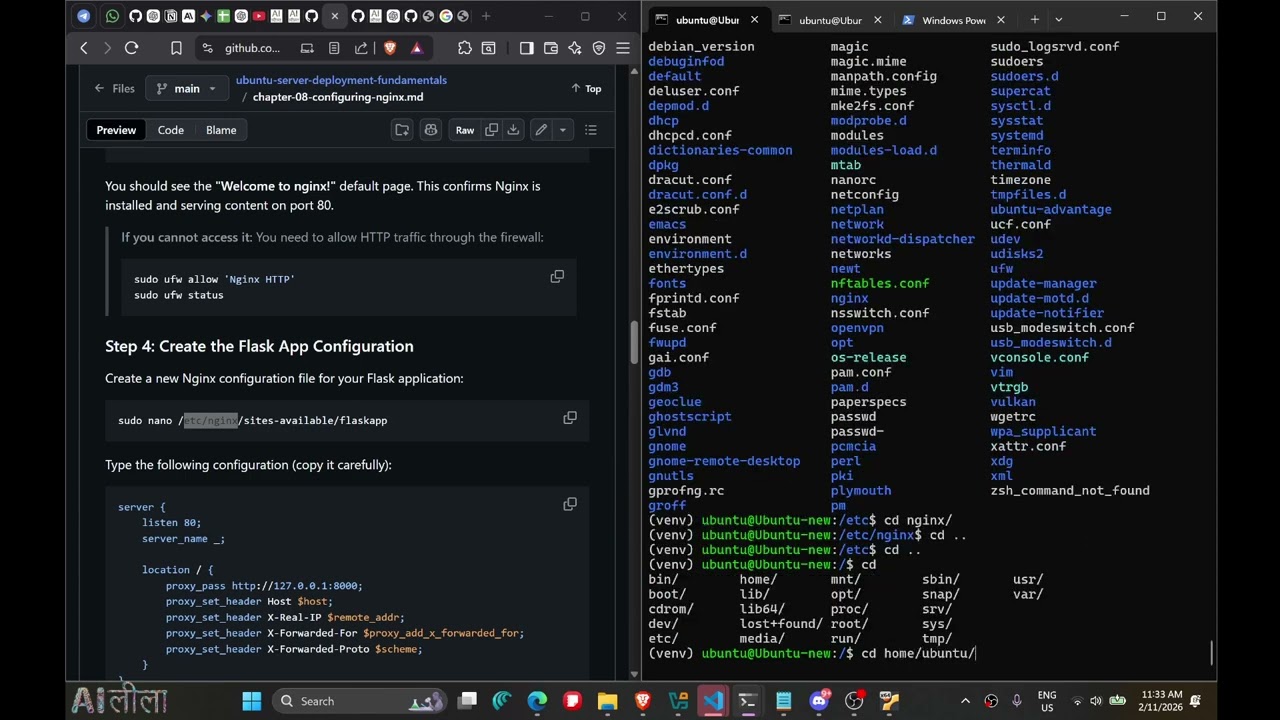Viewport: 1280px width, 720px height.
Task: Open the browser hamburger menu
Action: pos(623,48)
